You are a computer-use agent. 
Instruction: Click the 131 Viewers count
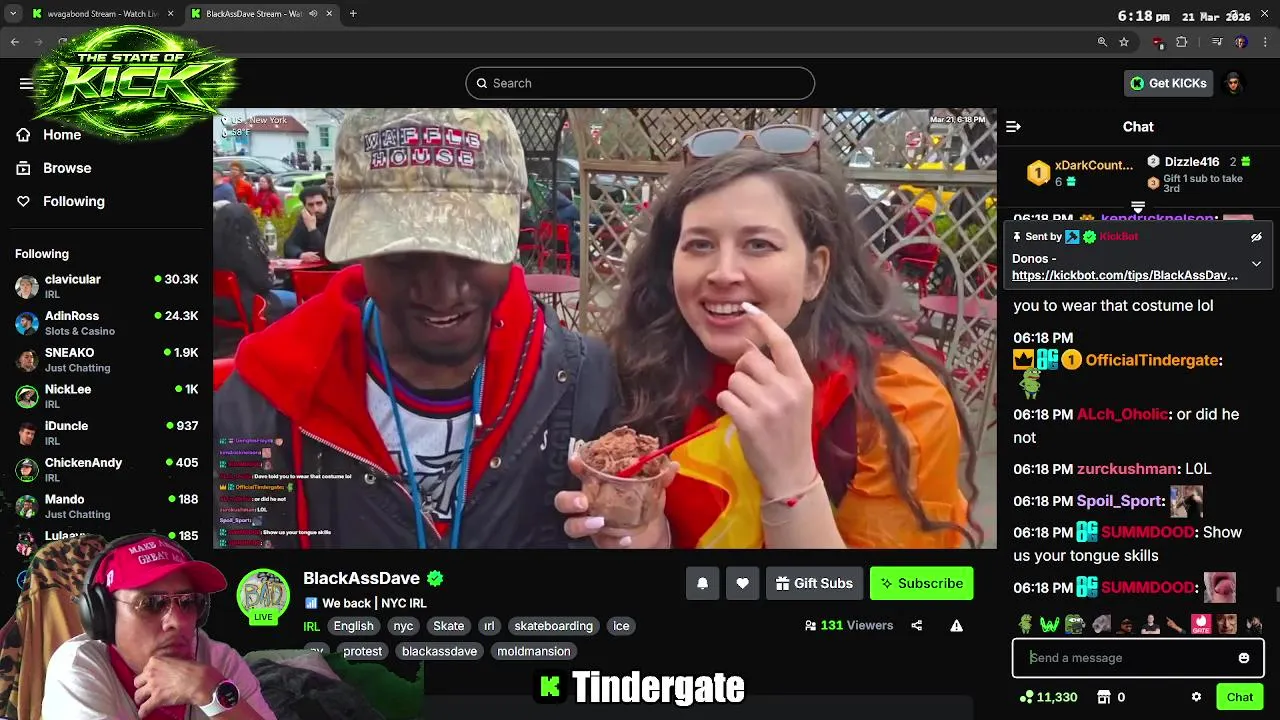click(848, 626)
